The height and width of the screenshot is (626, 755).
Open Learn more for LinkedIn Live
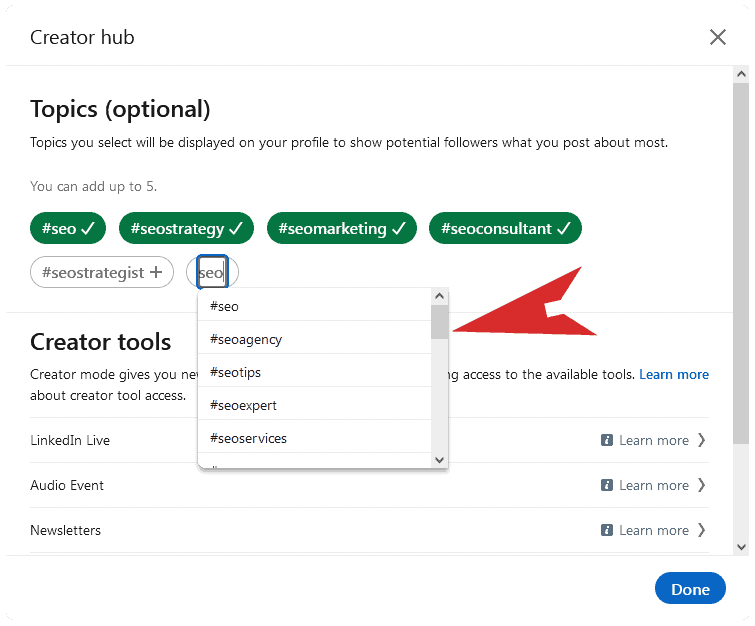tap(653, 441)
